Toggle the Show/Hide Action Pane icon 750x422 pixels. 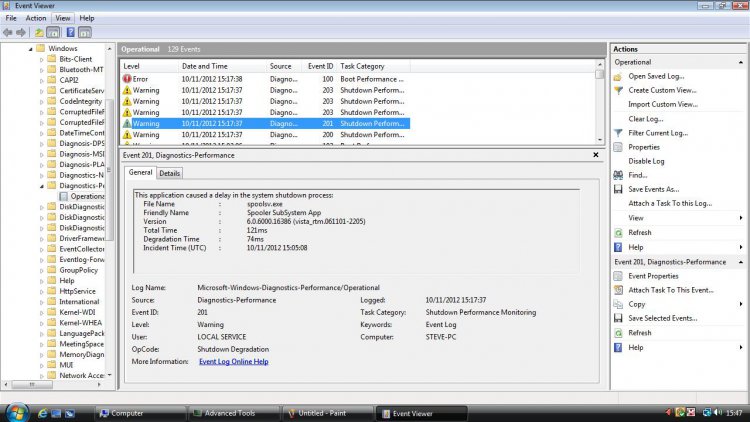click(x=85, y=33)
